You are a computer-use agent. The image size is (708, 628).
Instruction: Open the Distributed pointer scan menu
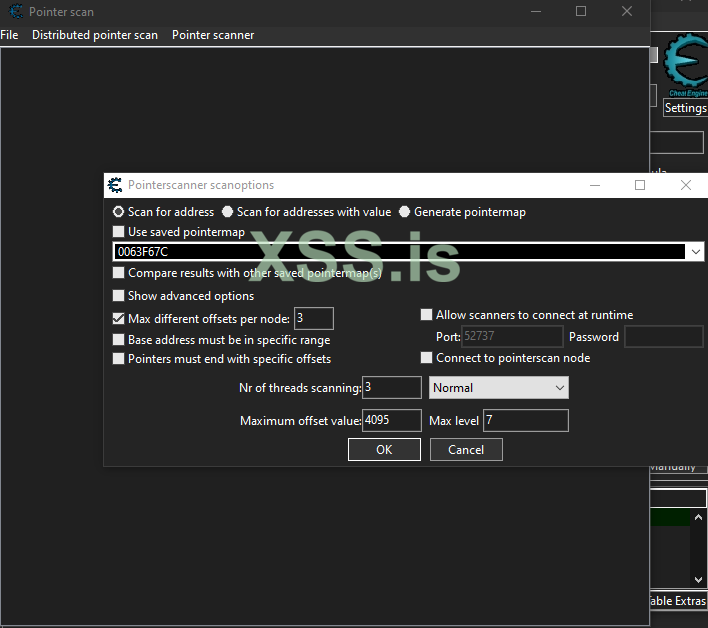pyautogui.click(x=95, y=35)
